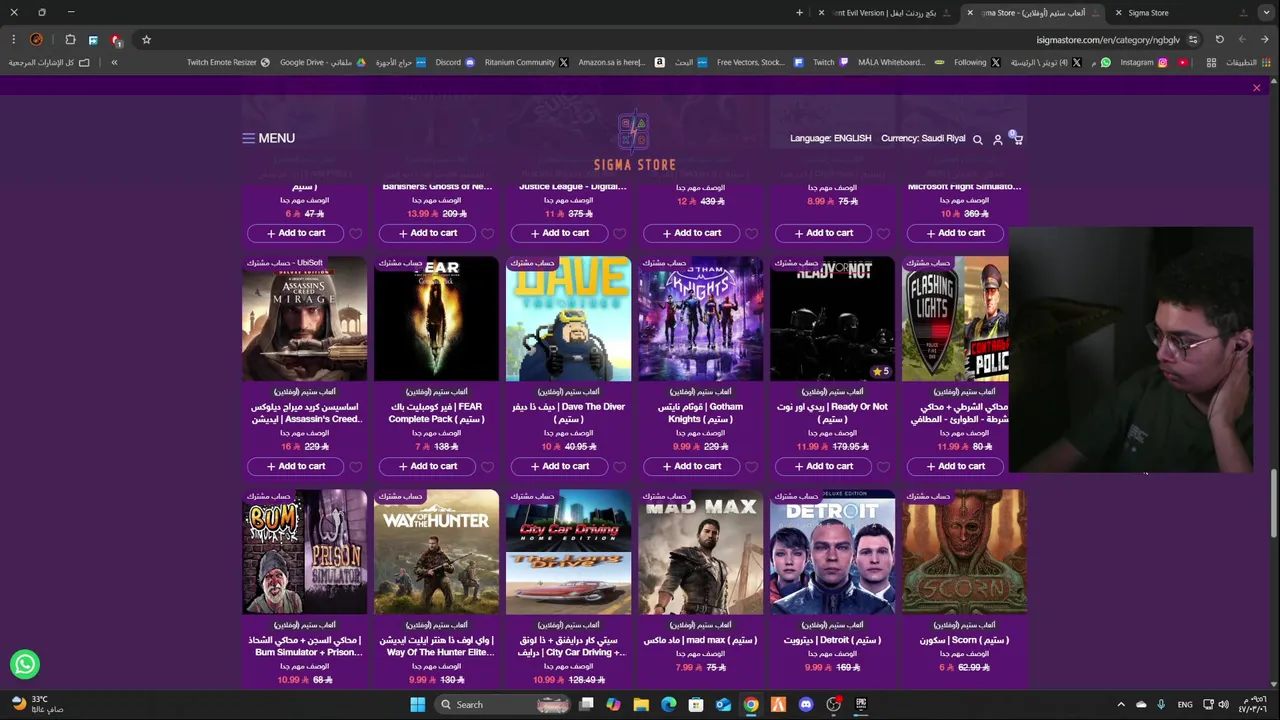Open the shopping cart icon
The height and width of the screenshot is (720, 1280).
tap(1017, 139)
